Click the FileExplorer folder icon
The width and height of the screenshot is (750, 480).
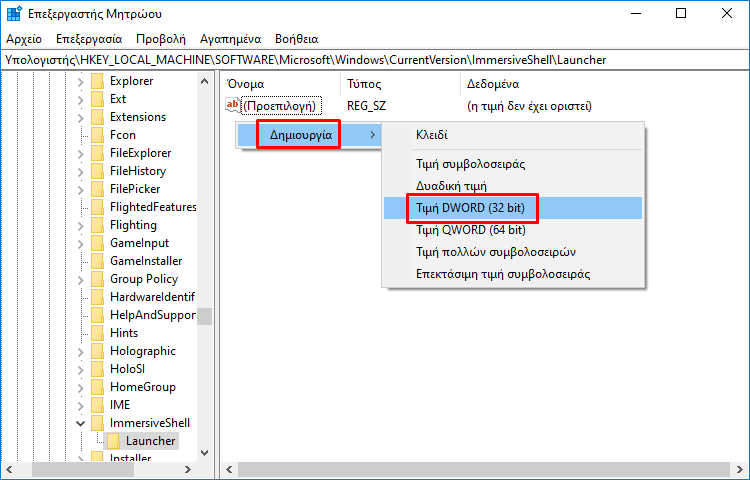[98, 153]
